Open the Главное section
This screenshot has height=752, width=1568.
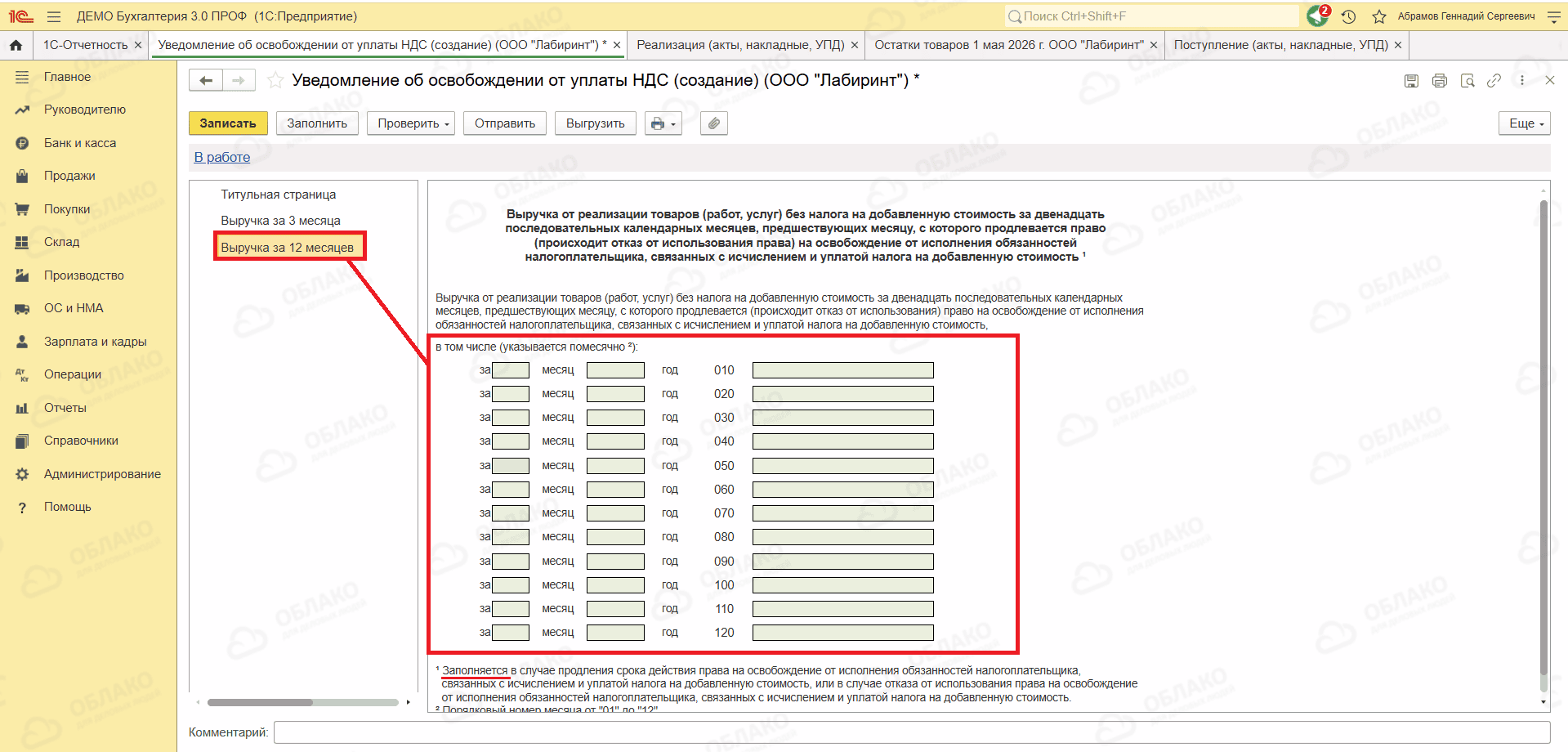(67, 77)
